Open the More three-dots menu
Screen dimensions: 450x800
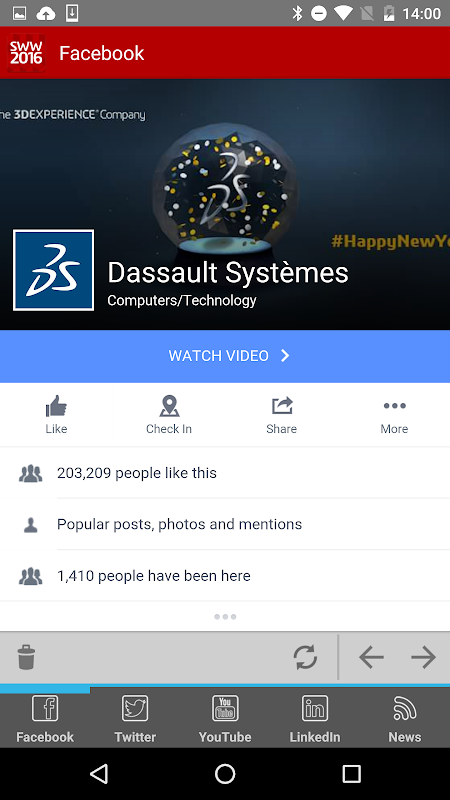pyautogui.click(x=394, y=406)
